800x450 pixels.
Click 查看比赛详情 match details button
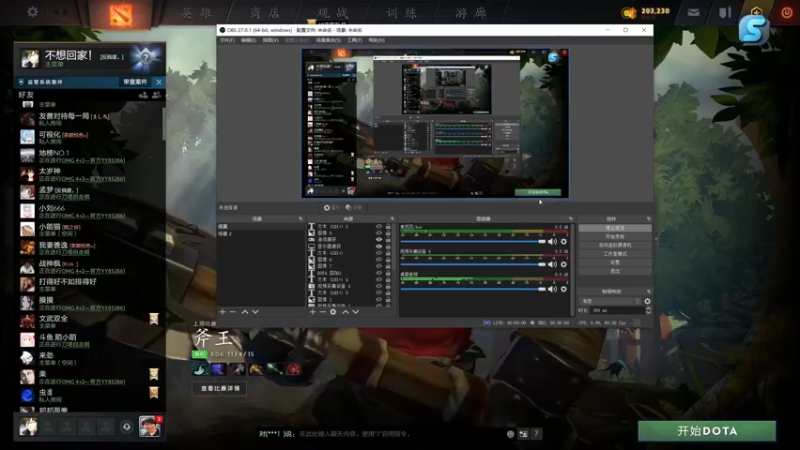coord(220,388)
